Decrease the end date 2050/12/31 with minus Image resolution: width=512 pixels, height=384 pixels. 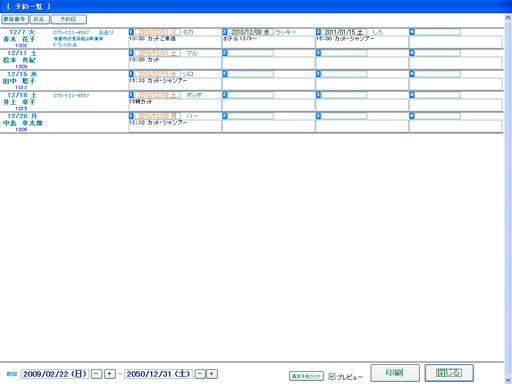pyautogui.click(x=200, y=374)
